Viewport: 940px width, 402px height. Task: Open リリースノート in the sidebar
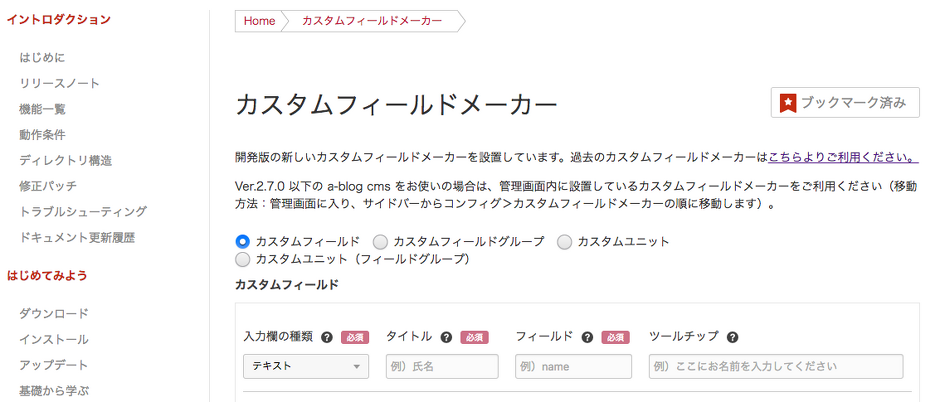pos(60,83)
